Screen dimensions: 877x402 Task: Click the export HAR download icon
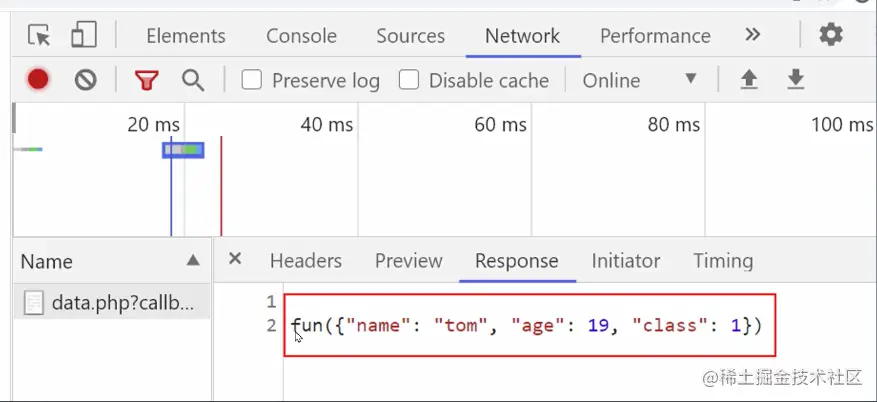[x=796, y=80]
